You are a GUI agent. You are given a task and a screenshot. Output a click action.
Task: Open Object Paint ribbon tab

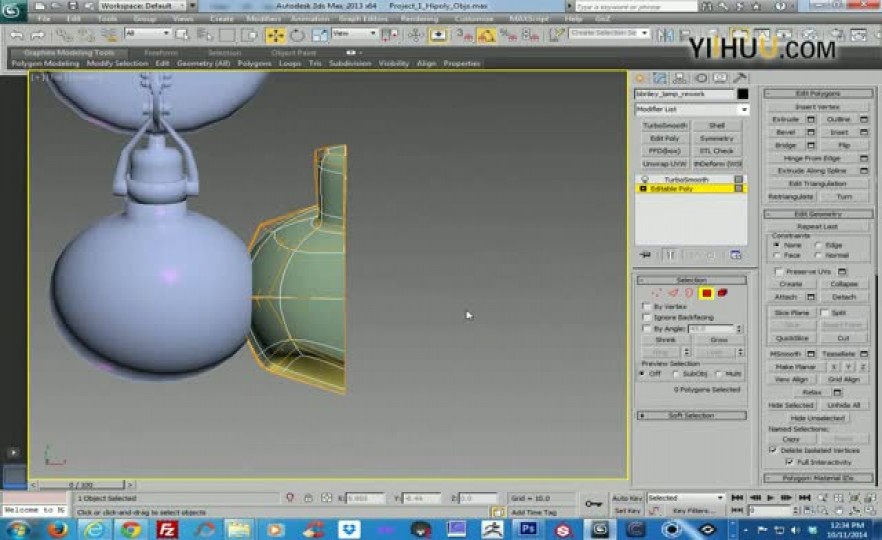coord(294,53)
